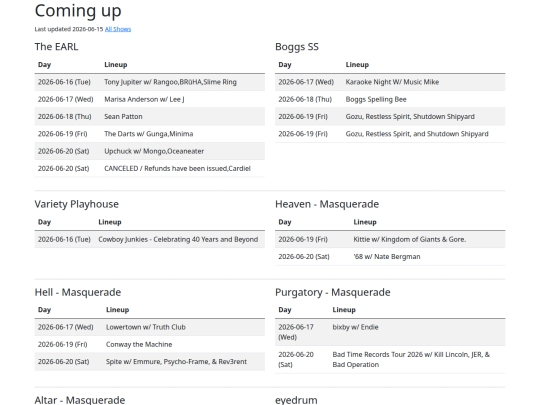Select Karaoke Night W/ Music Mike row
Image resolution: width=540 pixels, height=405 pixels.
[x=390, y=82]
